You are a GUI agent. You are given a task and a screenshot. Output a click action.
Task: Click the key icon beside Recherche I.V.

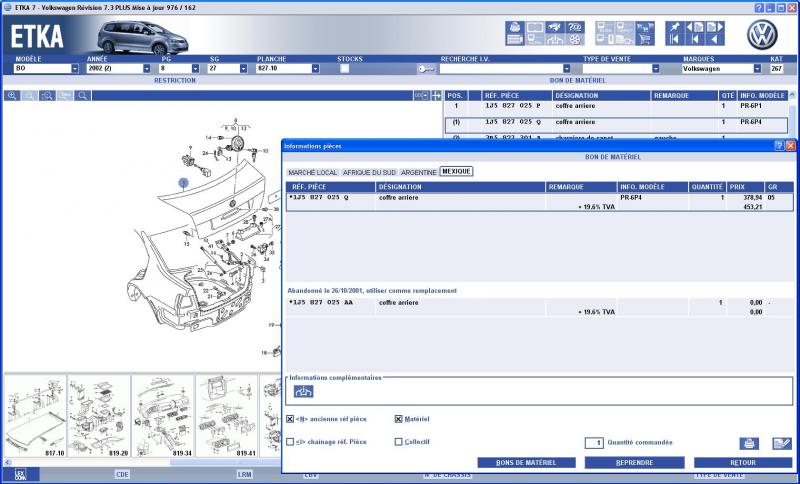[427, 69]
